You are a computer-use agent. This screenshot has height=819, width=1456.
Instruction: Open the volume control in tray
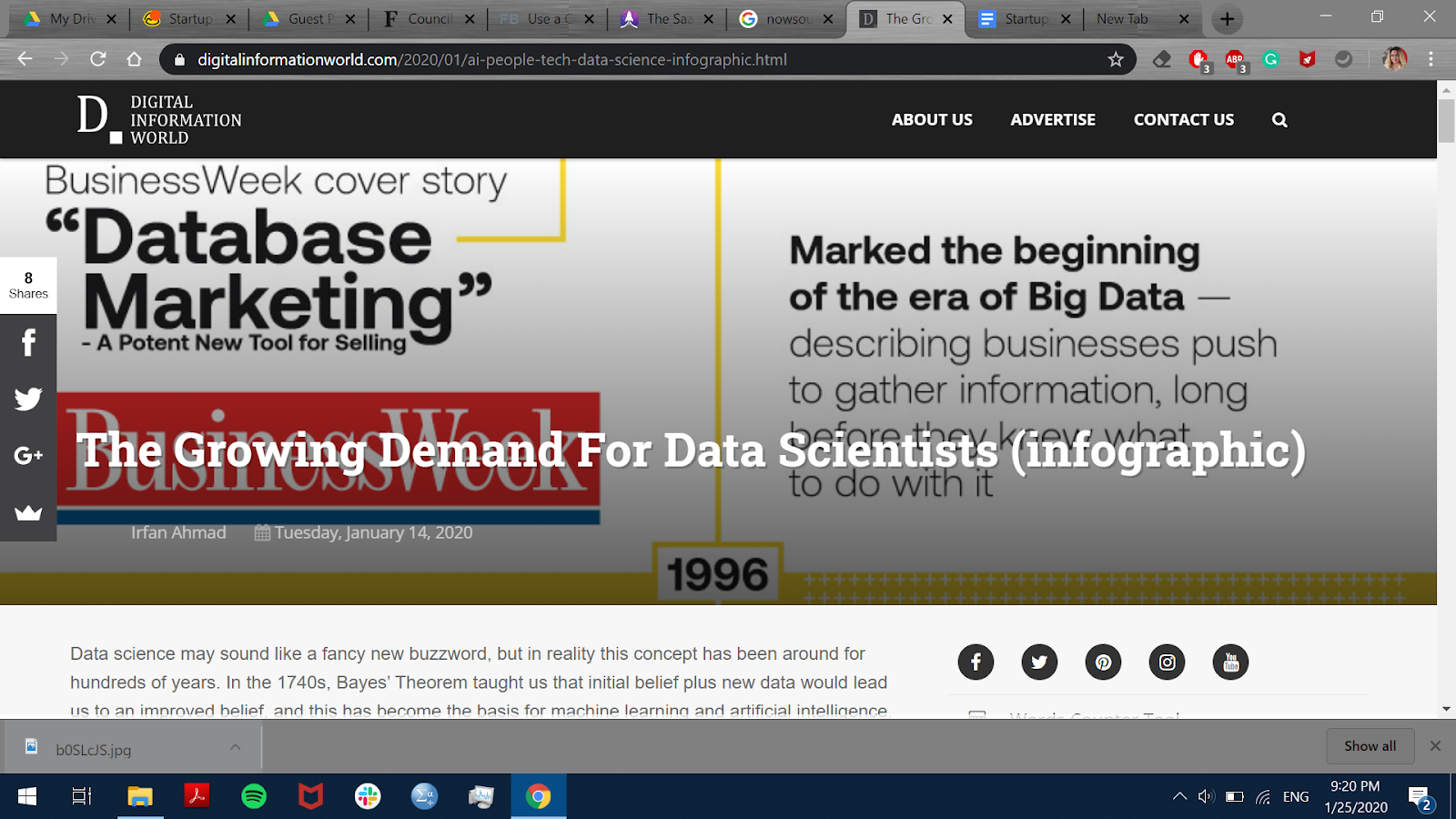click(x=1207, y=796)
